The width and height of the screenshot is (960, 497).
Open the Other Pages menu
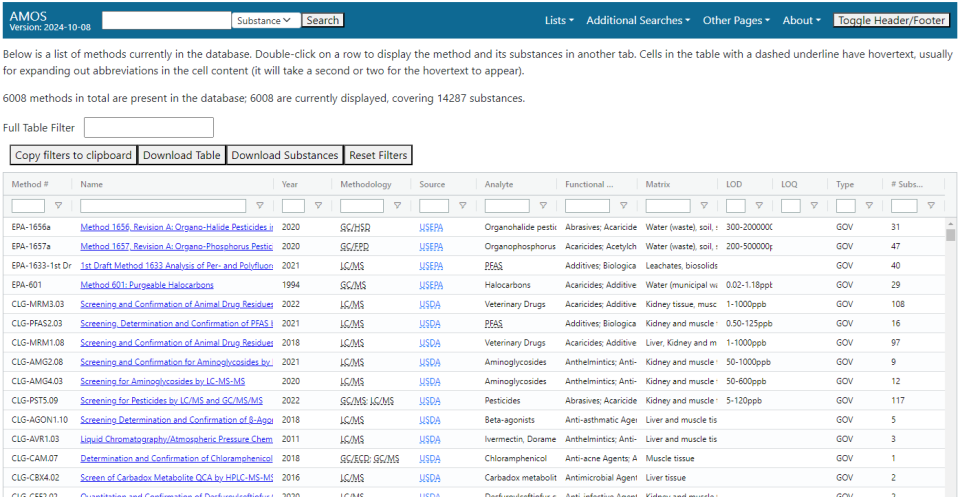[x=736, y=20]
